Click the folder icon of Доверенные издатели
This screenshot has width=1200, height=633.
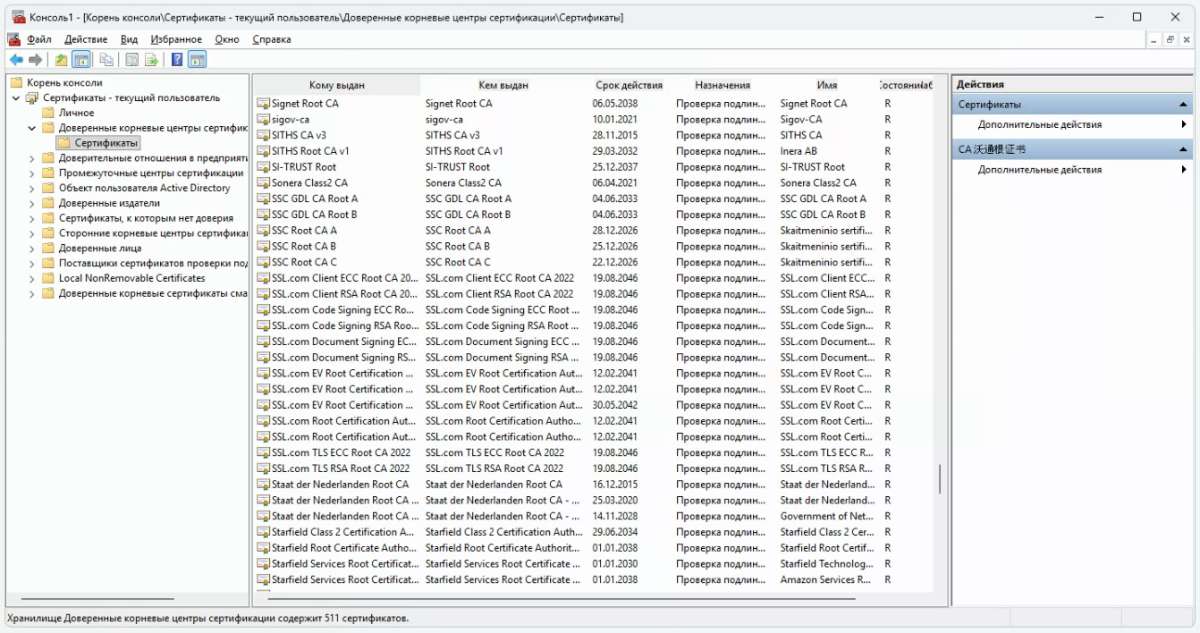pyautogui.click(x=48, y=203)
